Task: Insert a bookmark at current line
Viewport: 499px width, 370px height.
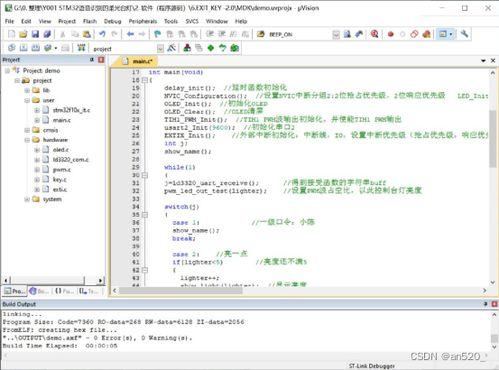Action: pyautogui.click(x=158, y=34)
